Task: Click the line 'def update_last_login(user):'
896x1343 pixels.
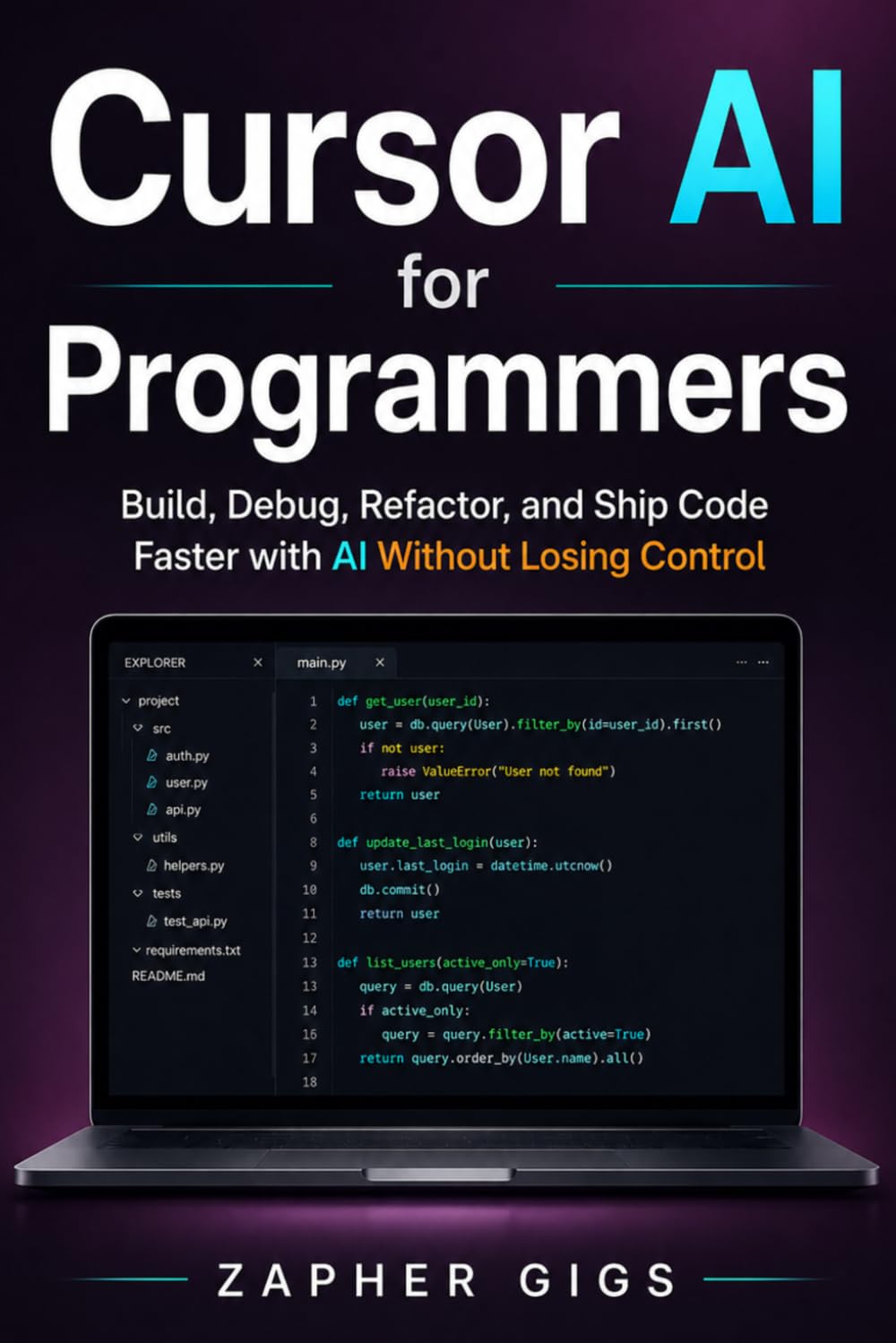Action: 437,842
